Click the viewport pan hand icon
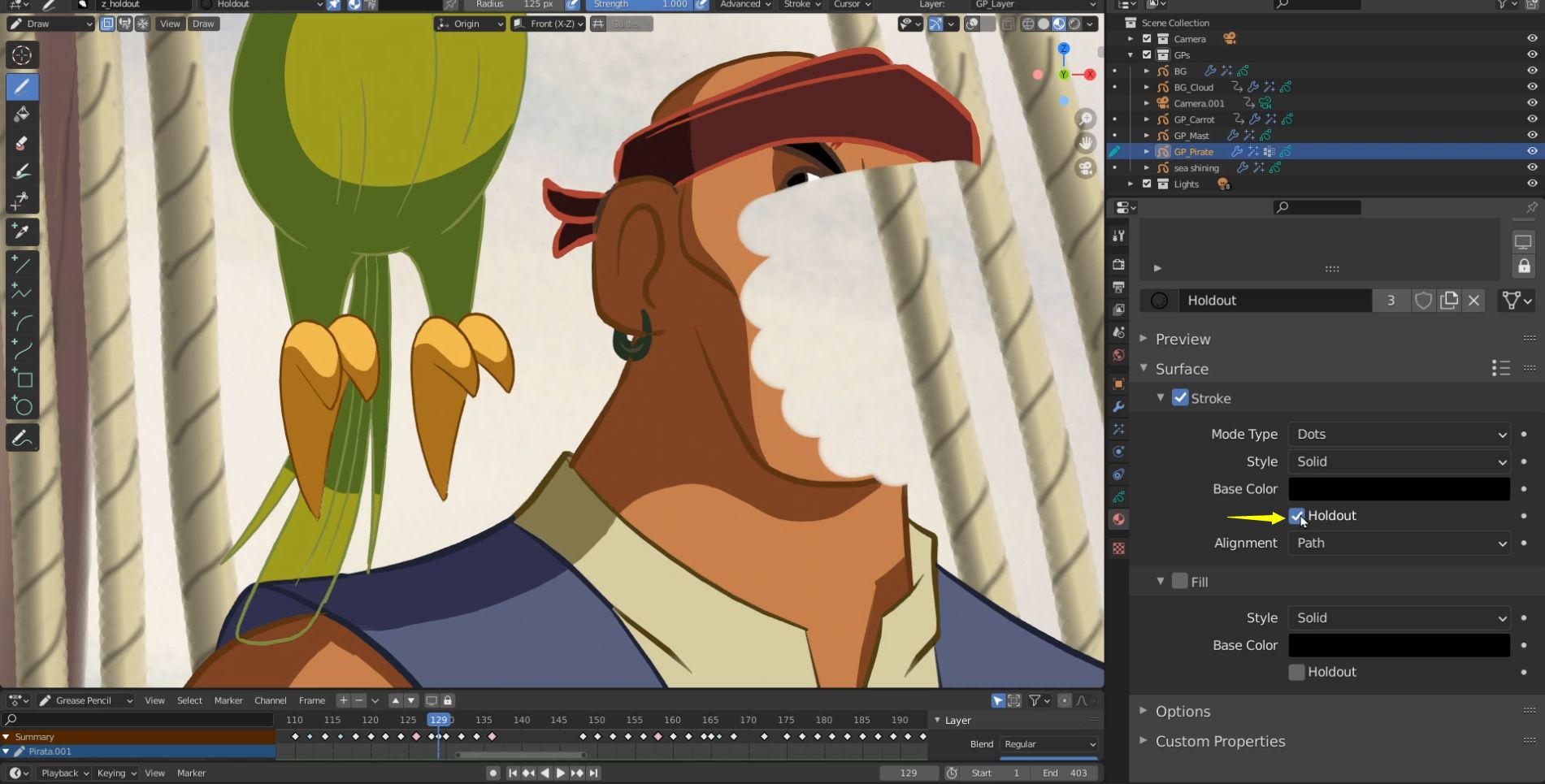The image size is (1545, 784). point(1086,144)
